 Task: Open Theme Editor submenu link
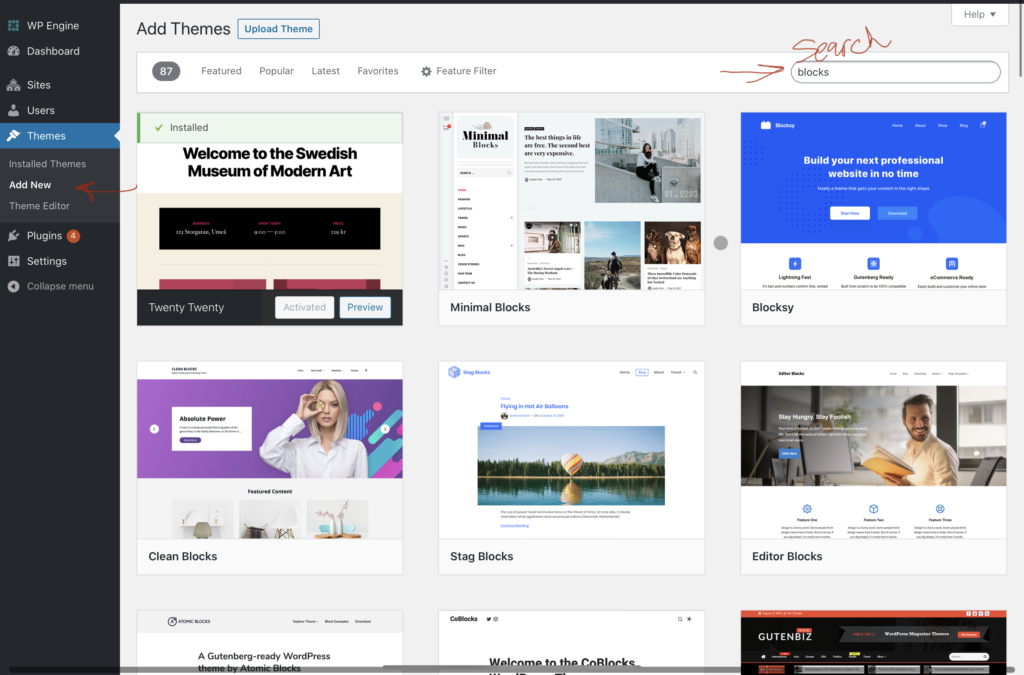[x=39, y=206]
